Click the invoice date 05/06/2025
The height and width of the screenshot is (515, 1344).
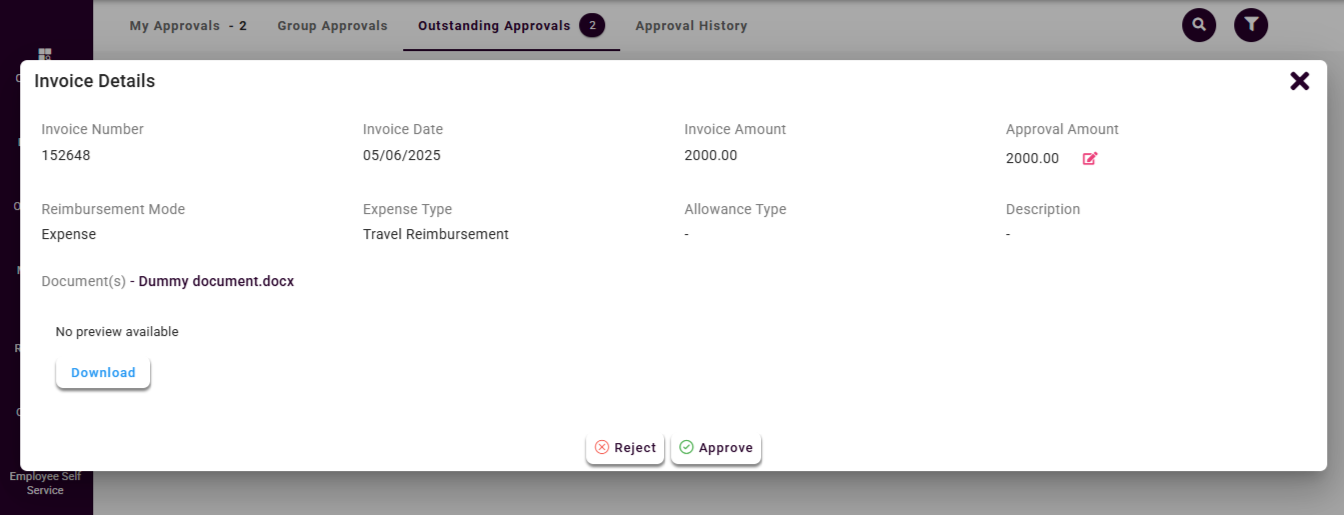[402, 155]
